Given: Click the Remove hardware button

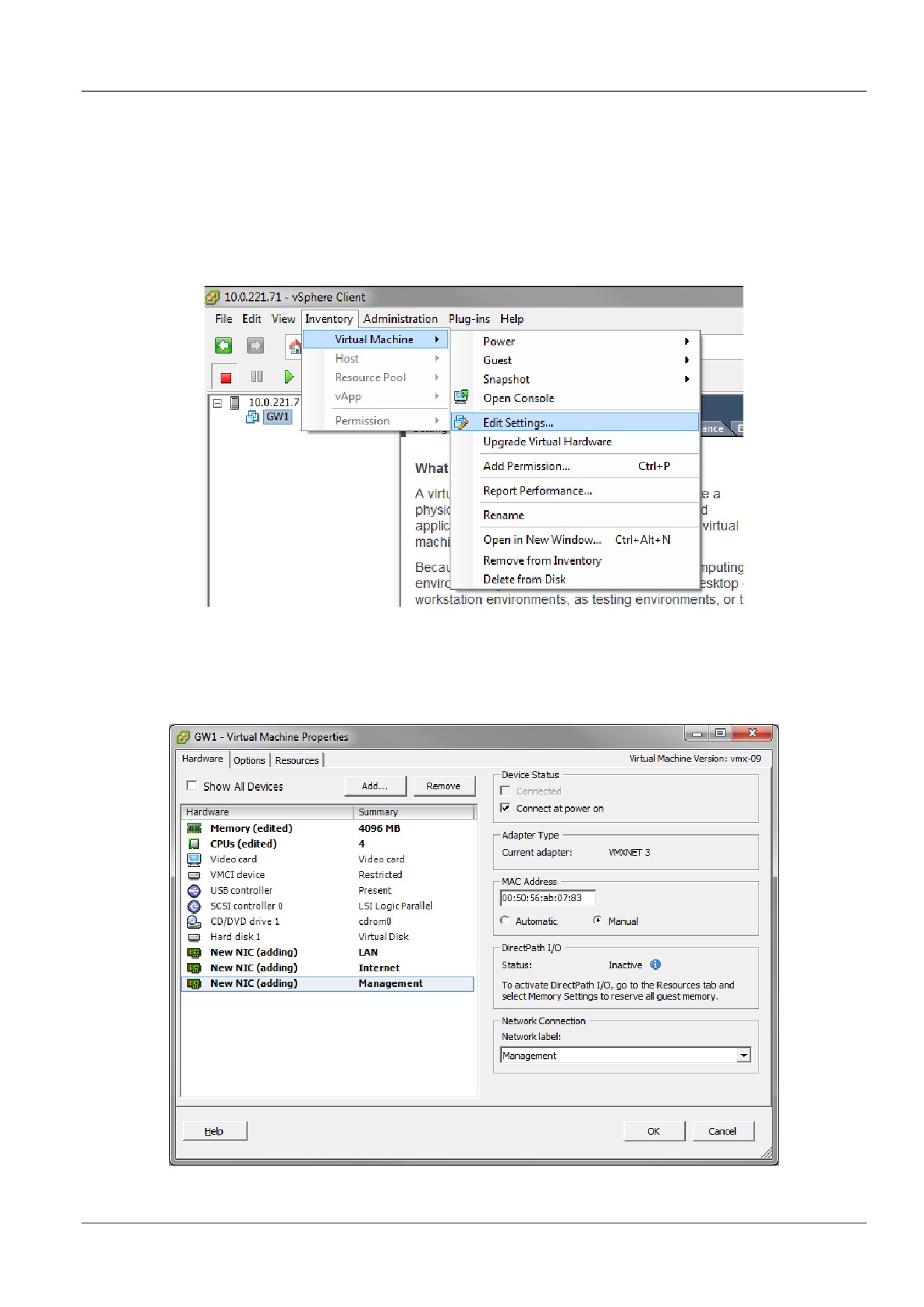Looking at the screenshot, I should (x=444, y=786).
